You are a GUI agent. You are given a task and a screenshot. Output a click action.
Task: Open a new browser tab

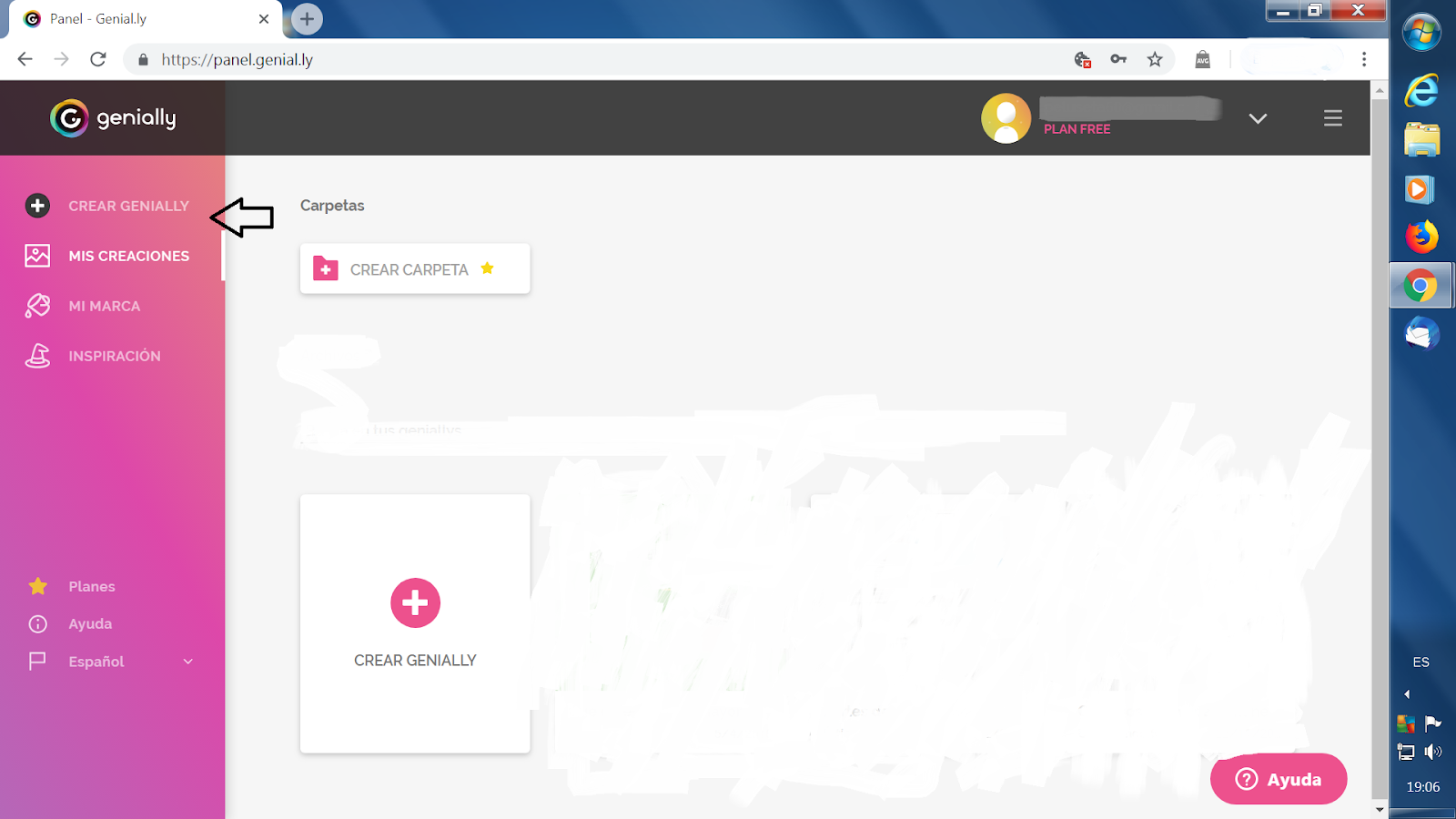point(307,18)
